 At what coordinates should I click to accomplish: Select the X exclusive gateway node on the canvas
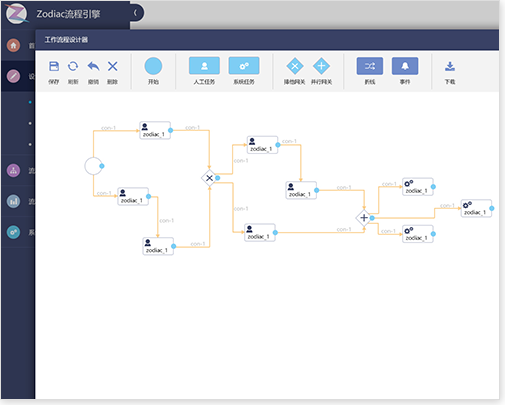[x=209, y=178]
